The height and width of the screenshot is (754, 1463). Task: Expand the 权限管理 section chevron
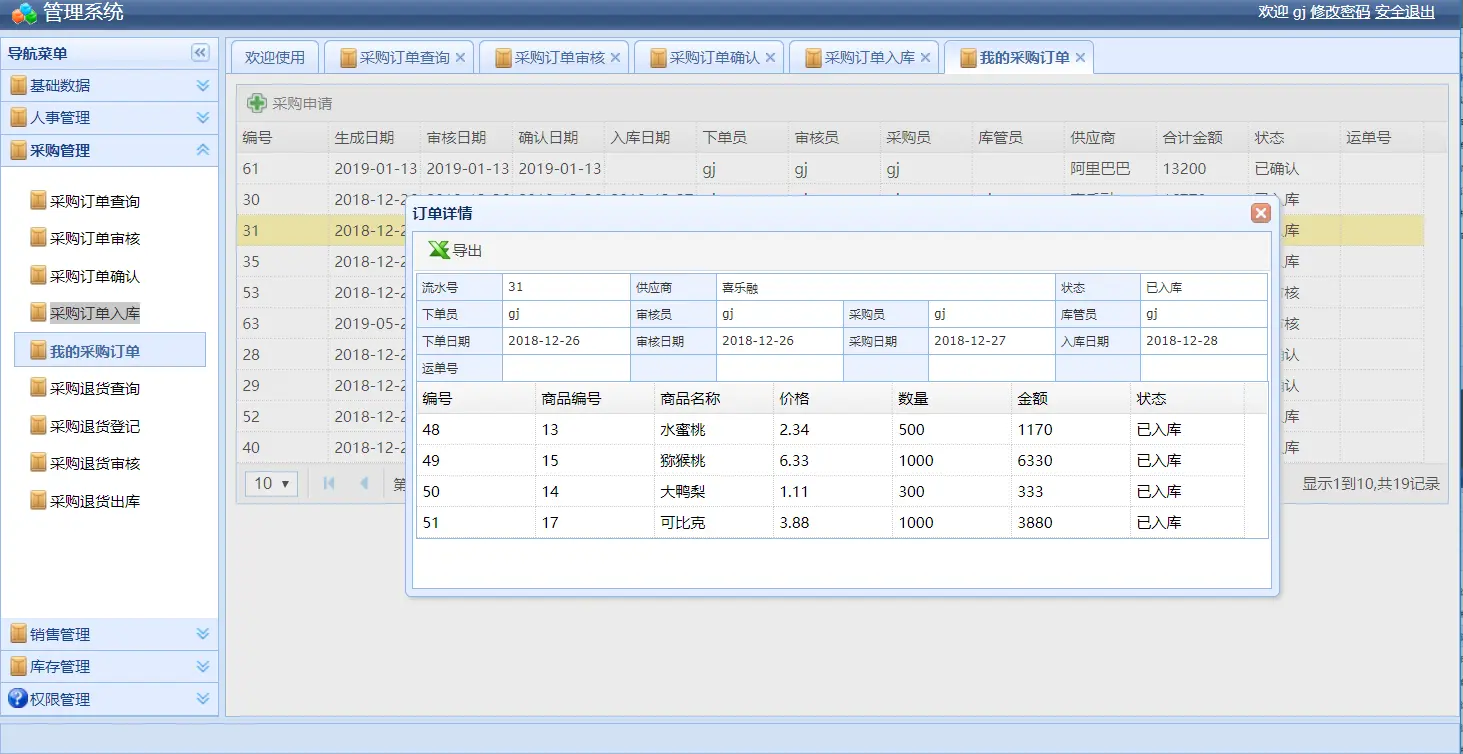pos(203,698)
